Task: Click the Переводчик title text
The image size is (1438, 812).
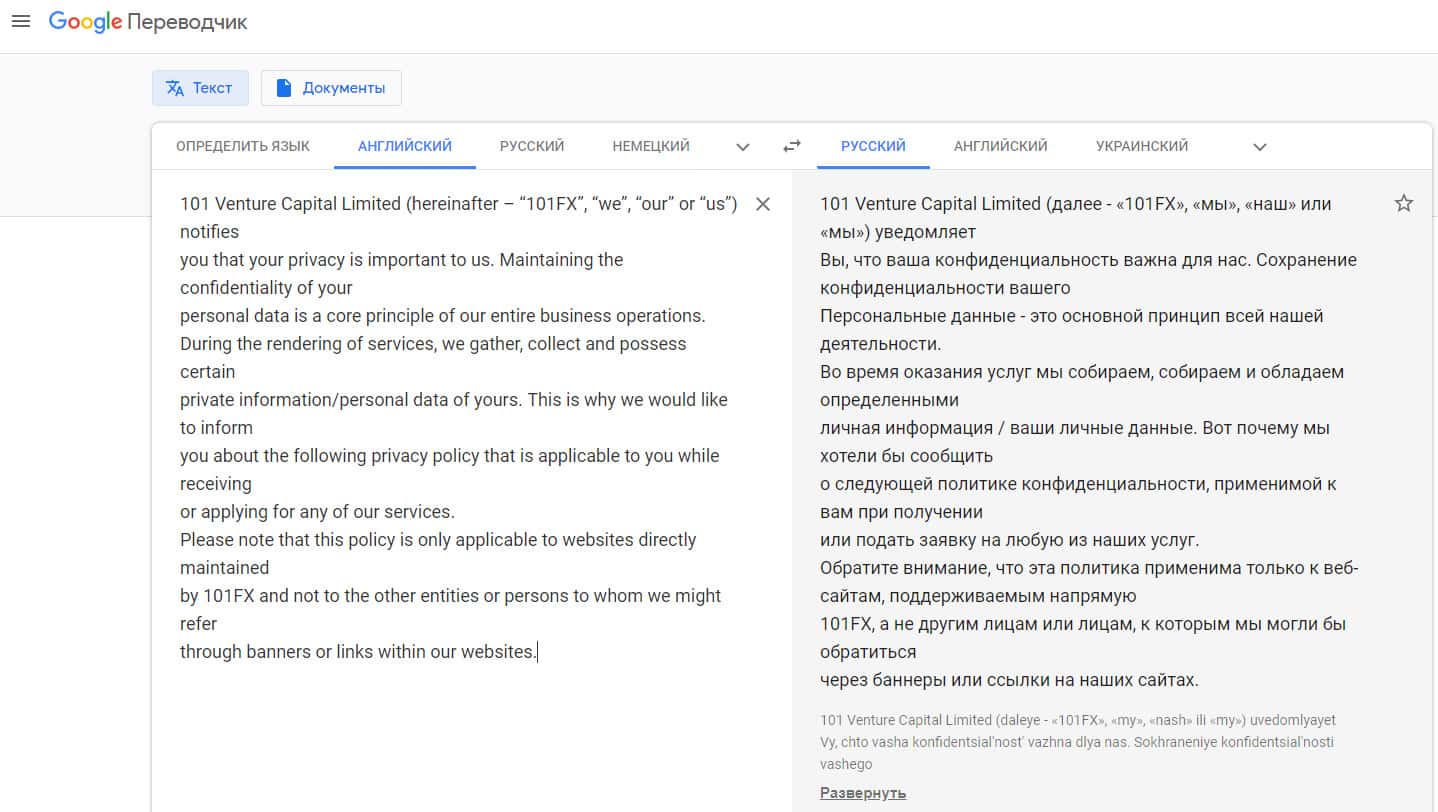Action: (x=187, y=22)
